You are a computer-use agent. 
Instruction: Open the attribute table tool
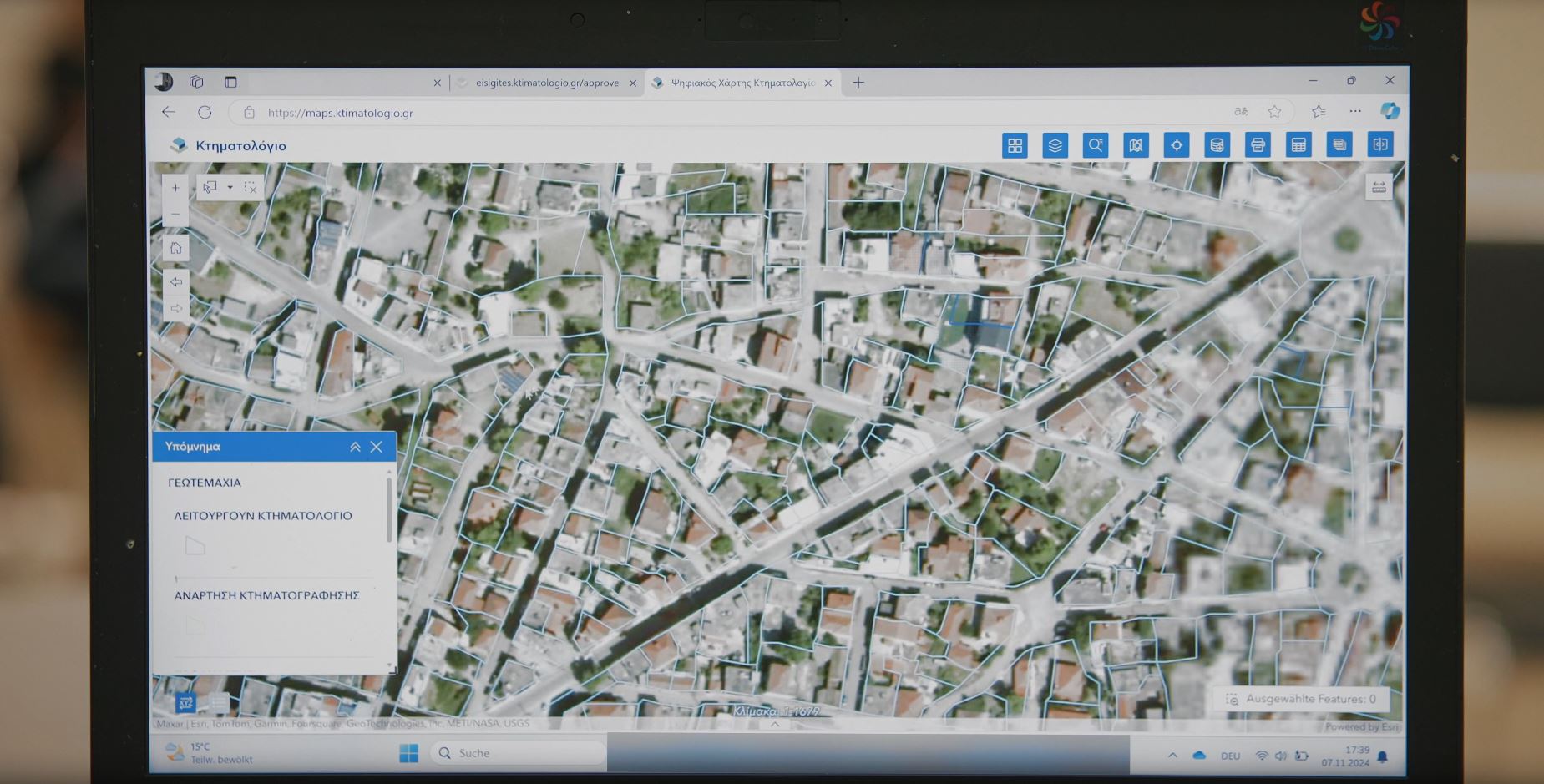(1298, 145)
